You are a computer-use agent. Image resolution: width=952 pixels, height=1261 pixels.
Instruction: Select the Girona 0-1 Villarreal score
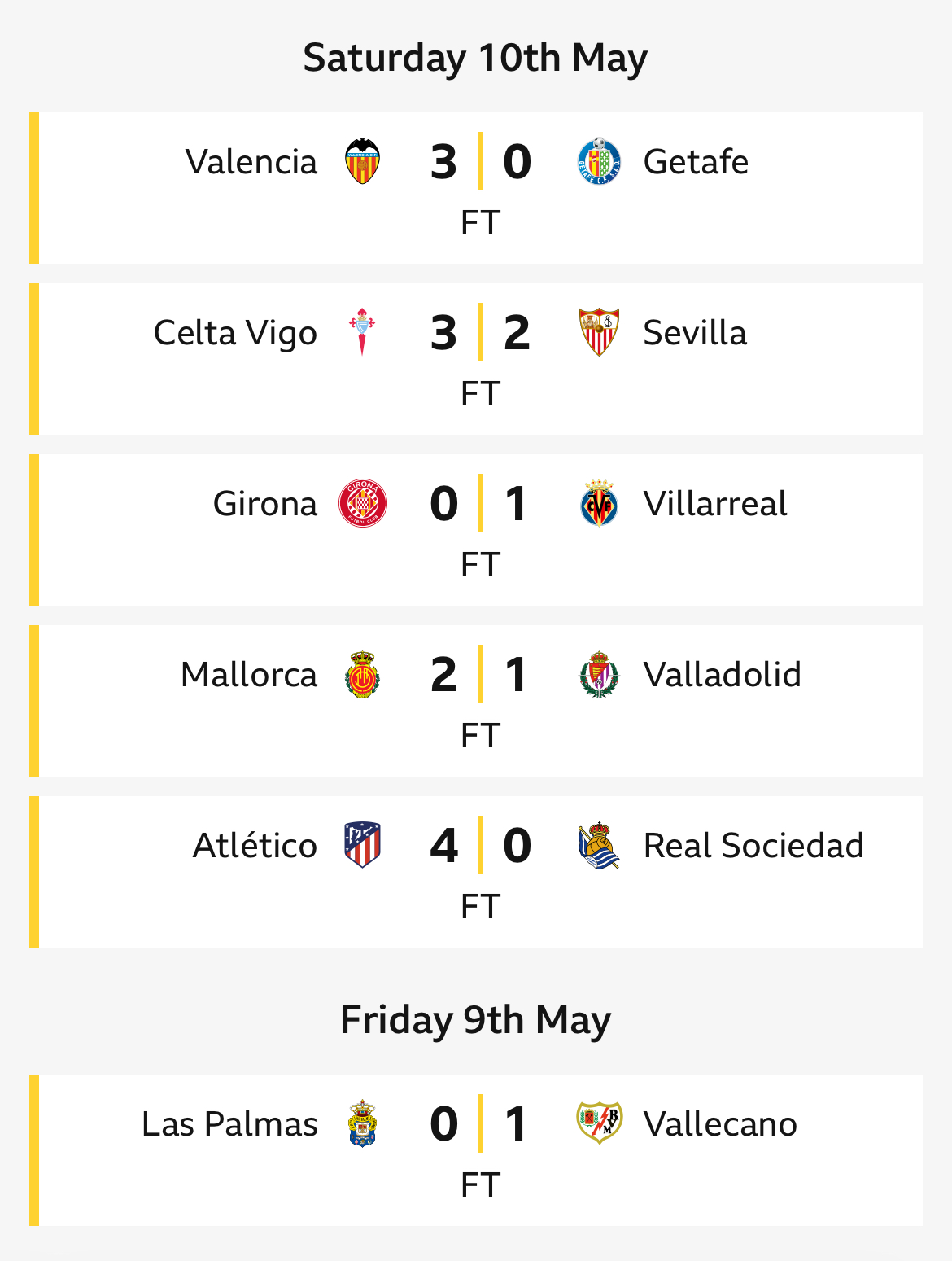point(480,503)
